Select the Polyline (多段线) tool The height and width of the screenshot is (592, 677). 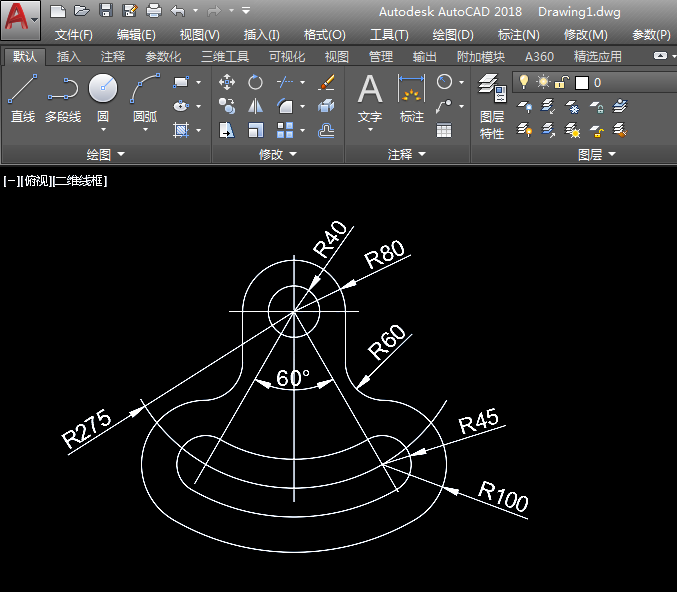tap(62, 98)
